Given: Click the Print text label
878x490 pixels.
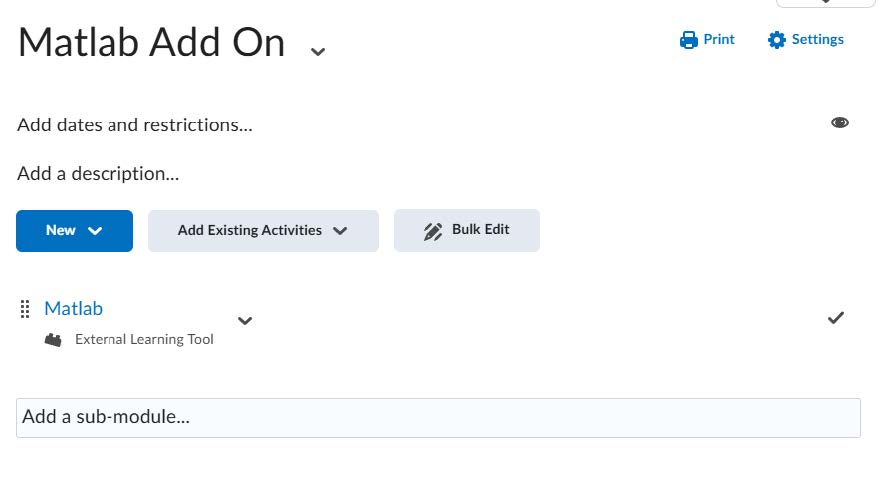Looking at the screenshot, I should click(719, 40).
